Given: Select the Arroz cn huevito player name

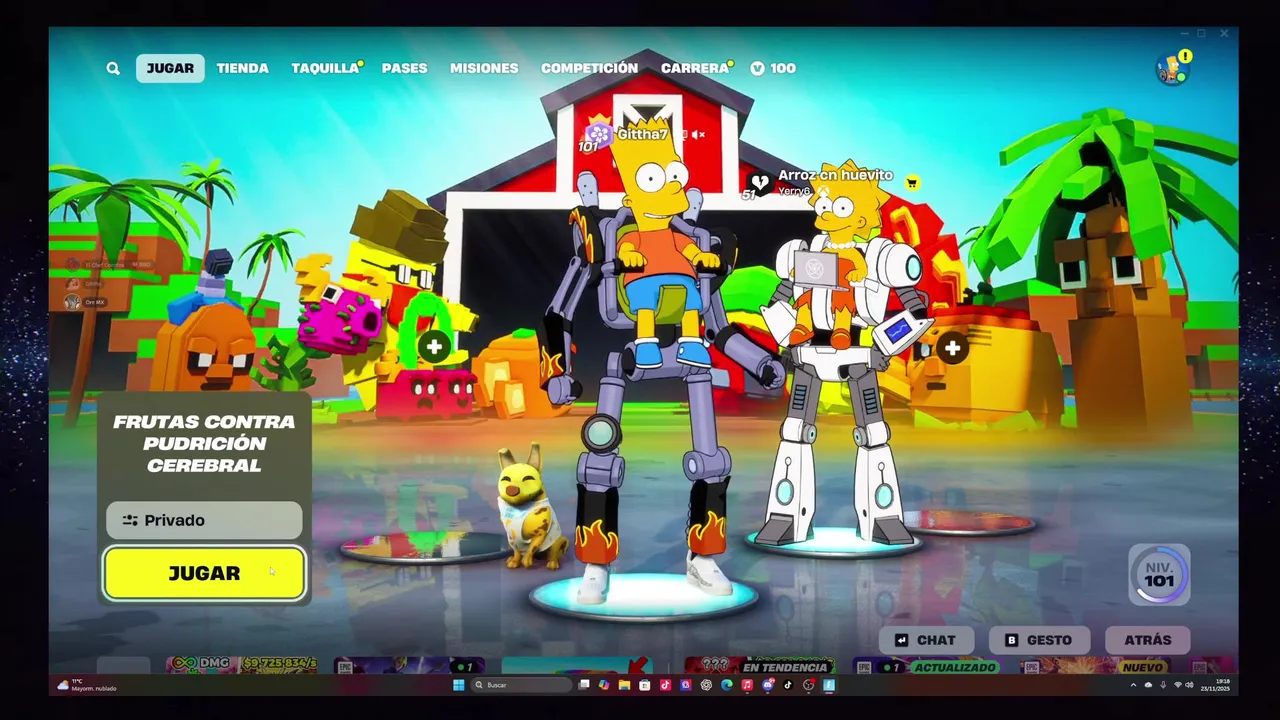Looking at the screenshot, I should [835, 175].
